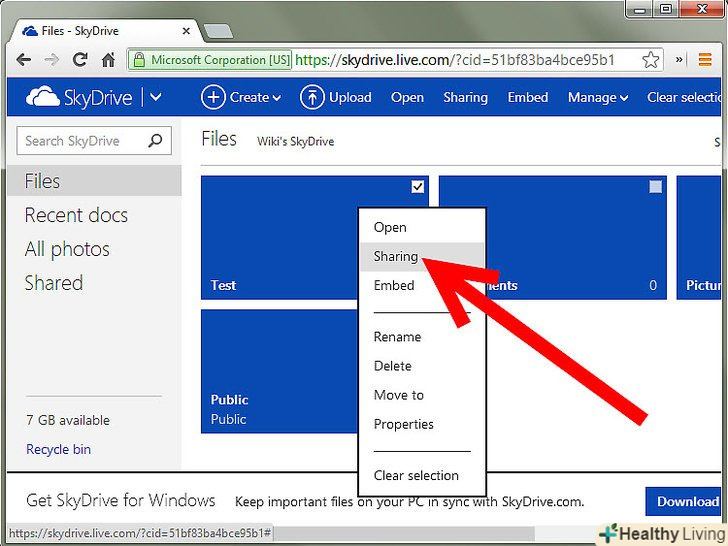Open Recent docs in the sidebar

pyautogui.click(x=76, y=215)
